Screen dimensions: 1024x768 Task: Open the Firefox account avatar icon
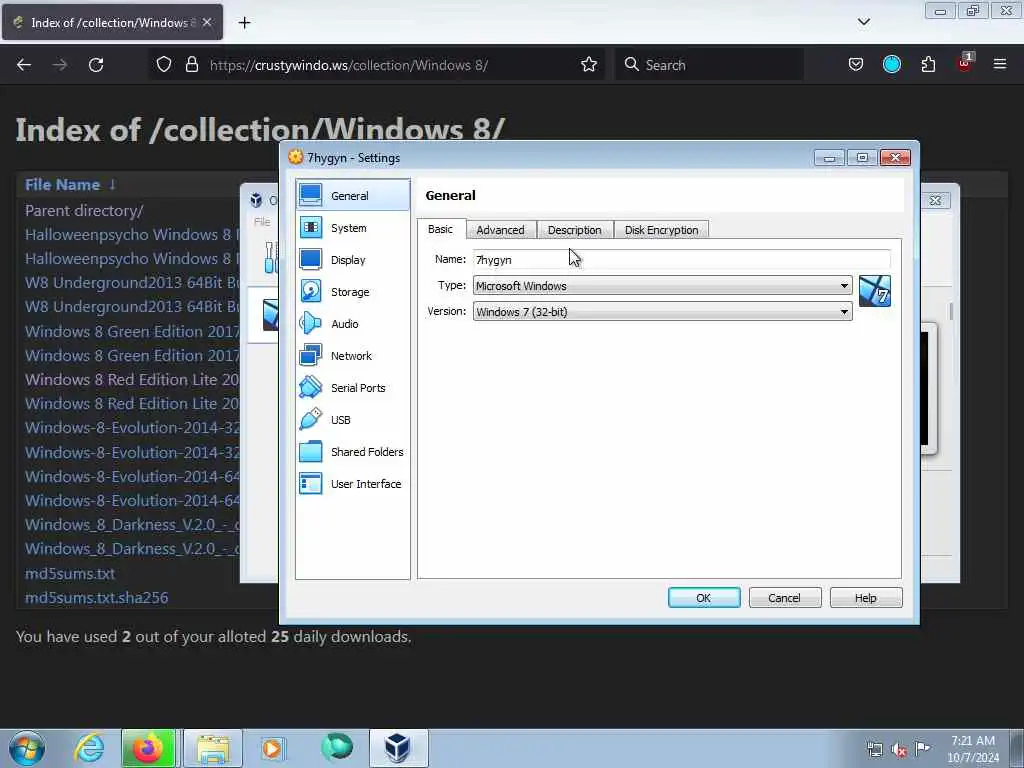pyautogui.click(x=891, y=65)
